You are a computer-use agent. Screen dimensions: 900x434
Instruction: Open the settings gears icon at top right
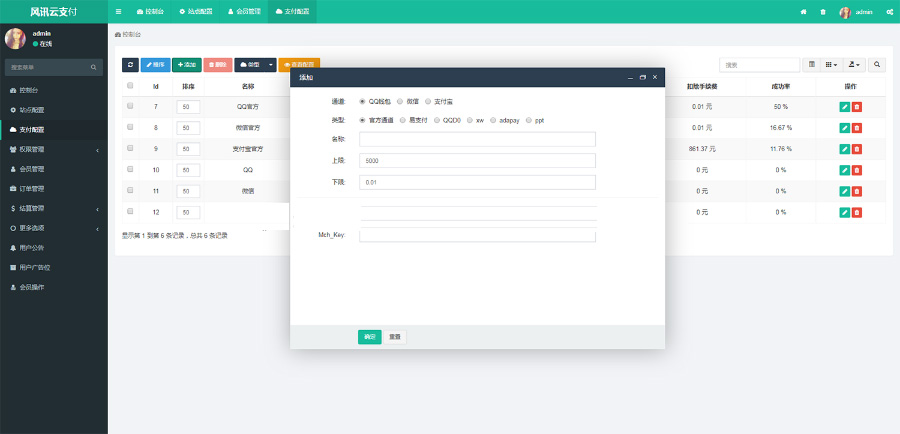pyautogui.click(x=888, y=12)
